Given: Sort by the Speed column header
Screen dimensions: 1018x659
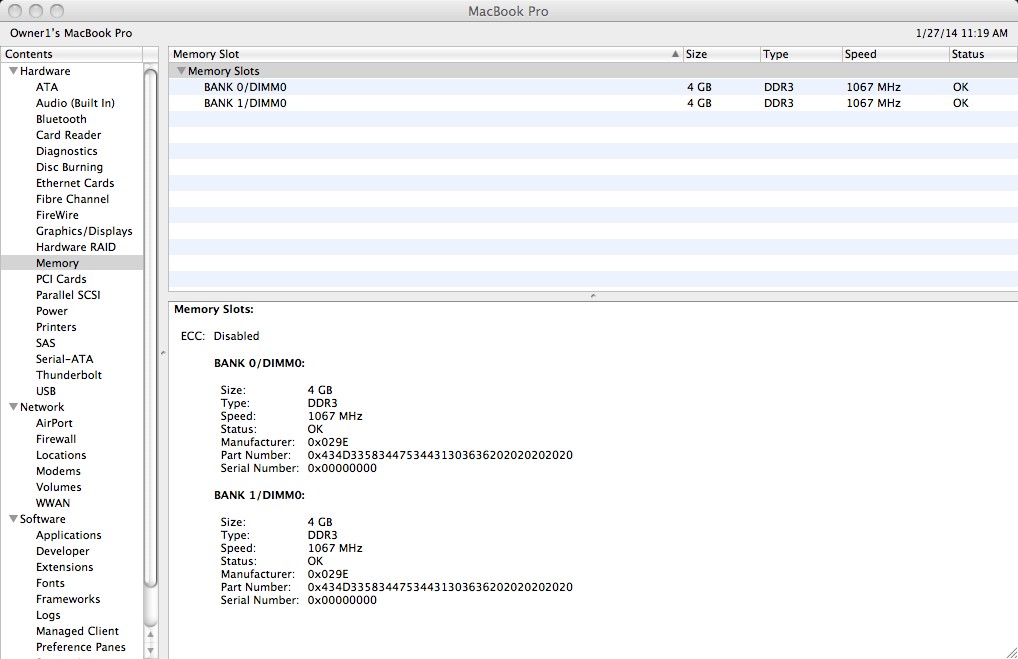Looking at the screenshot, I should click(895, 54).
